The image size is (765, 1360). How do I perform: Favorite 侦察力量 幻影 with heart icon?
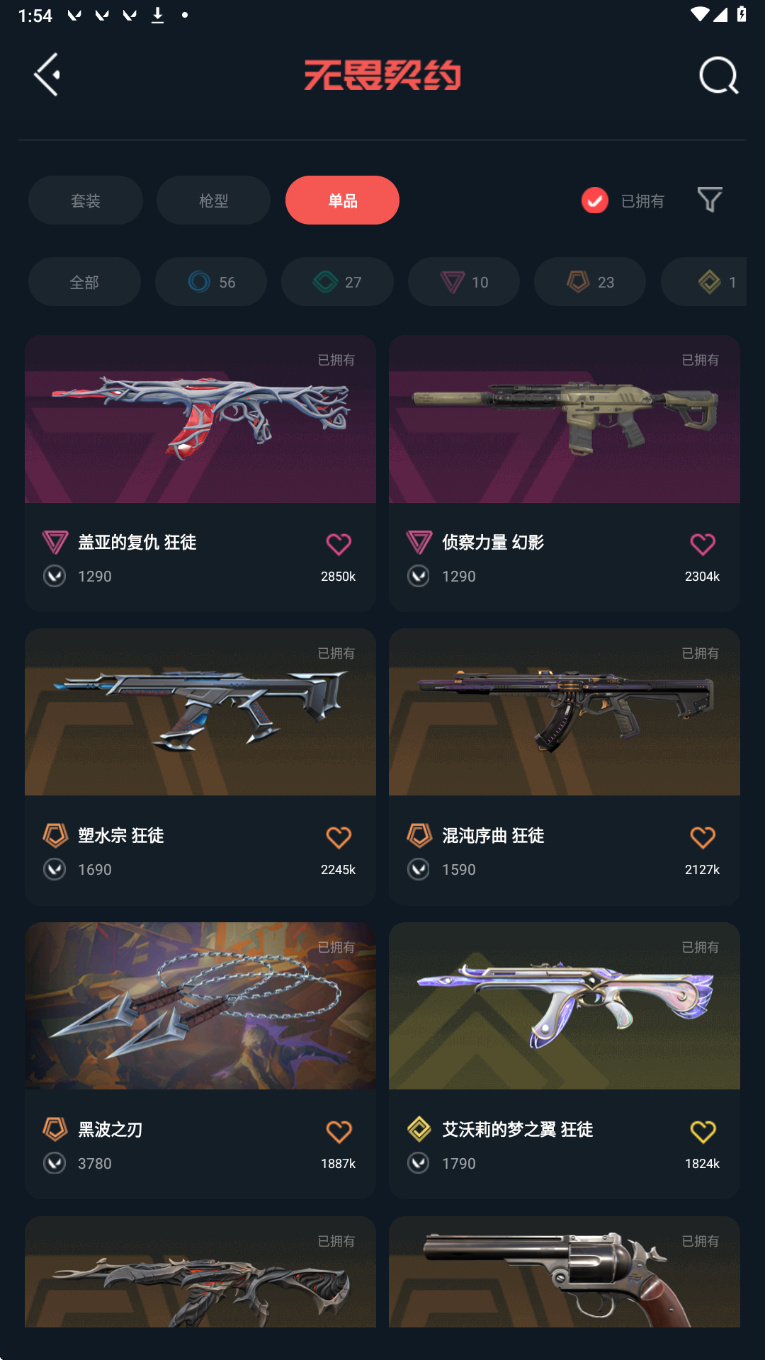tap(703, 544)
